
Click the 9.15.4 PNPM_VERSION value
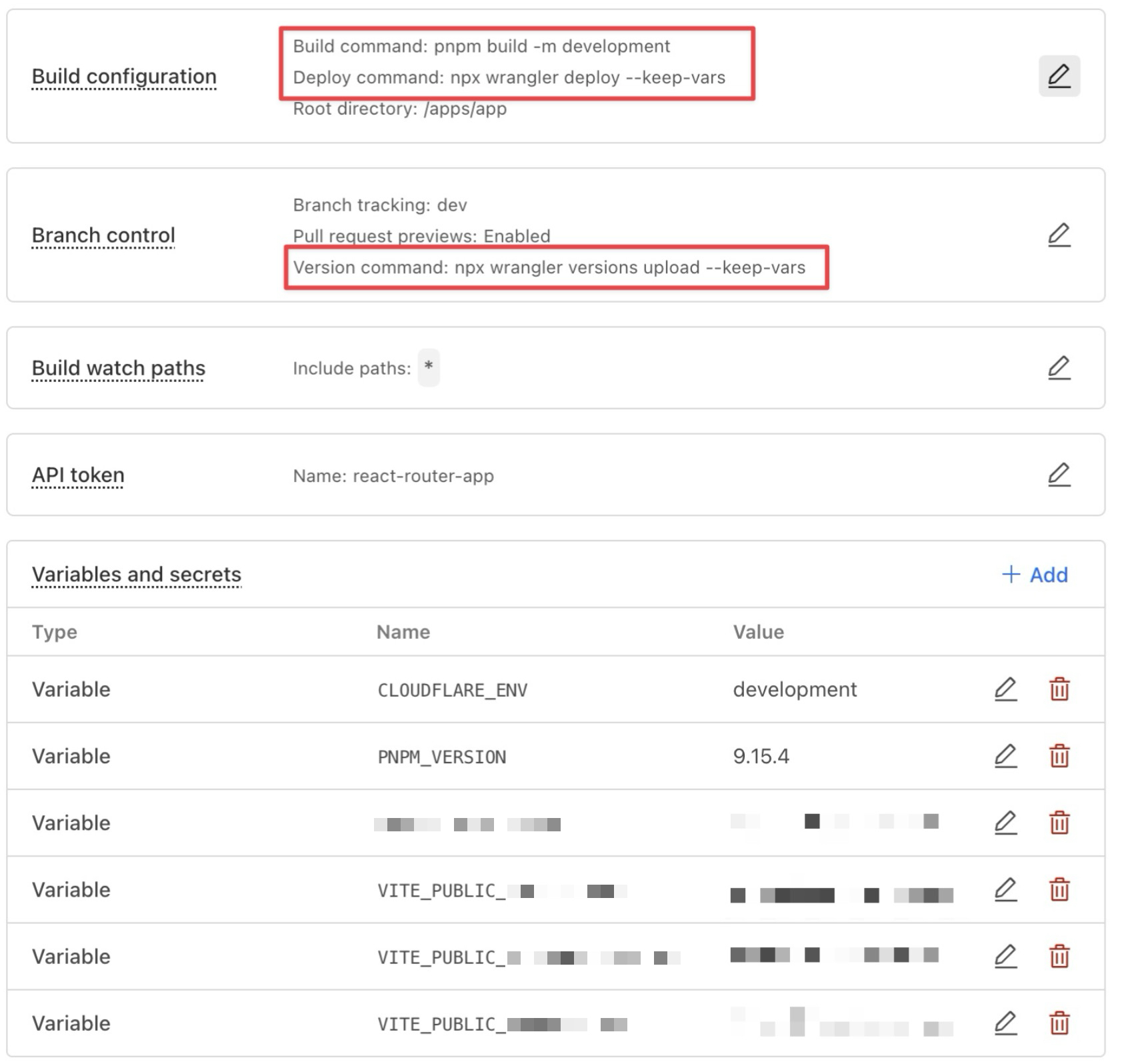click(x=761, y=757)
